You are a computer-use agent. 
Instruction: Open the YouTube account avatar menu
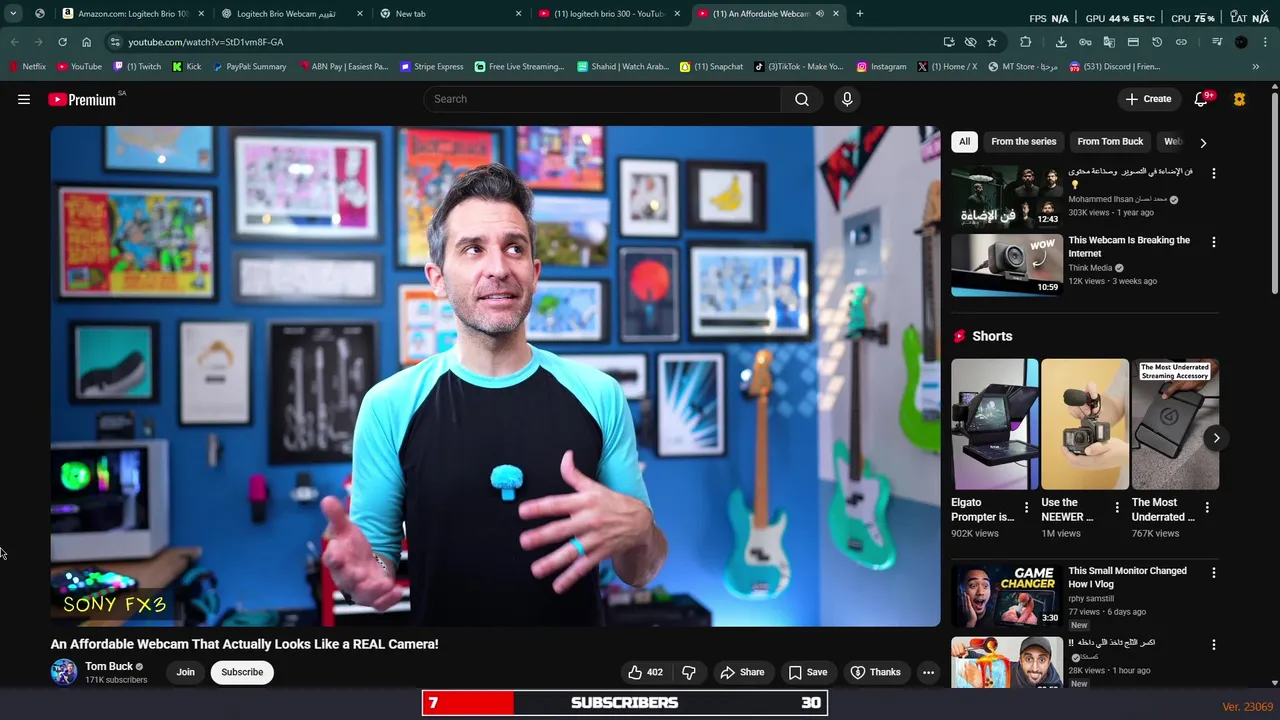click(x=1239, y=99)
